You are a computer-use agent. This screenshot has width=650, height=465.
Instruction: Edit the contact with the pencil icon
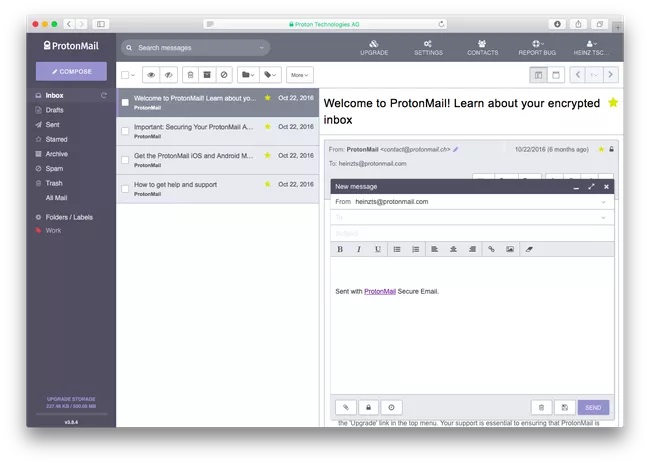point(456,149)
